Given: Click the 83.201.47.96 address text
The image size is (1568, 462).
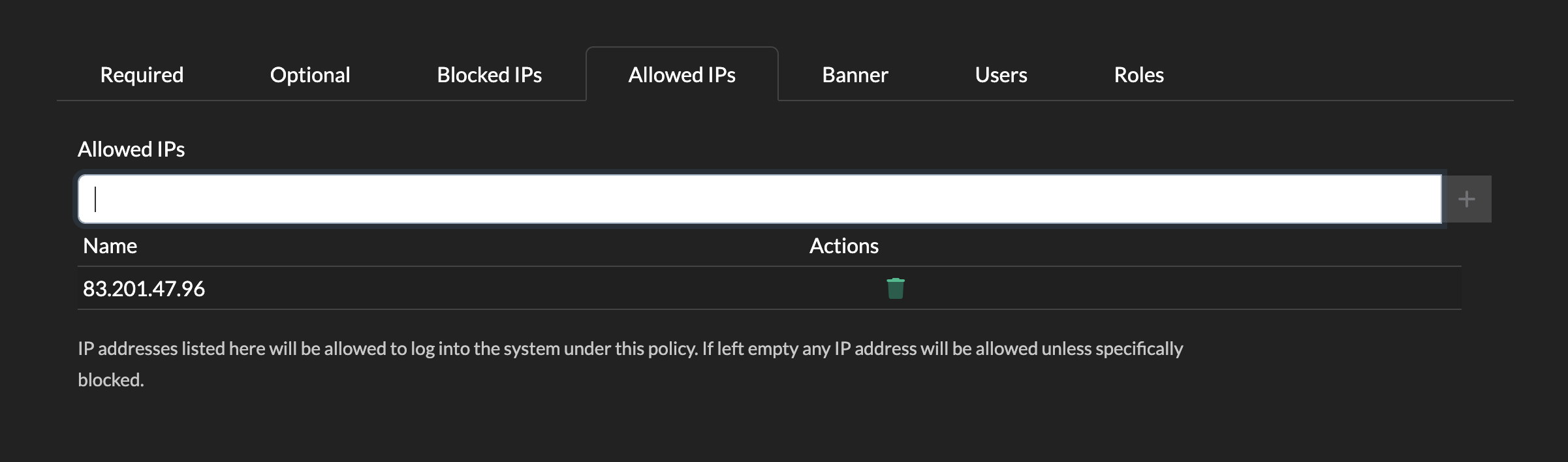Looking at the screenshot, I should click(x=144, y=288).
